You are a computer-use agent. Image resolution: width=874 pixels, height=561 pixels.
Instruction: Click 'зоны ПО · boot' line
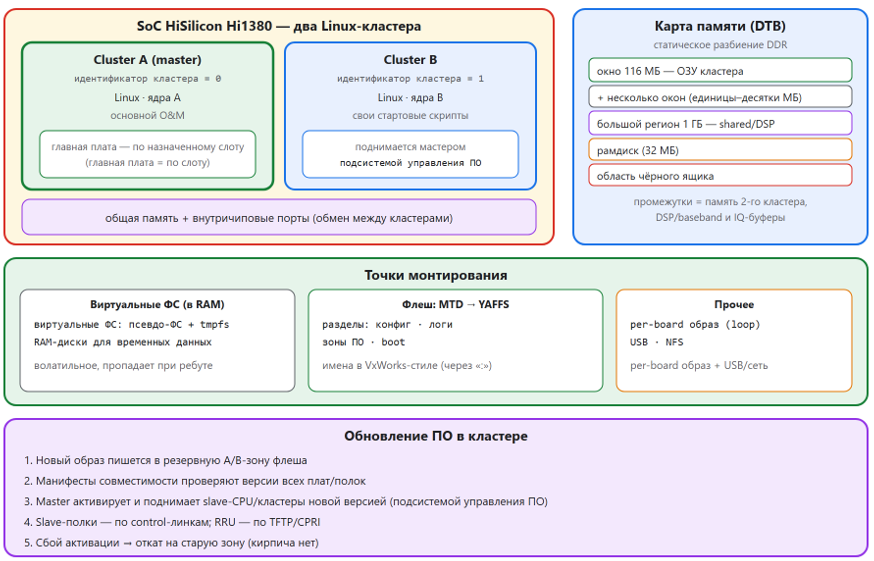coord(363,342)
